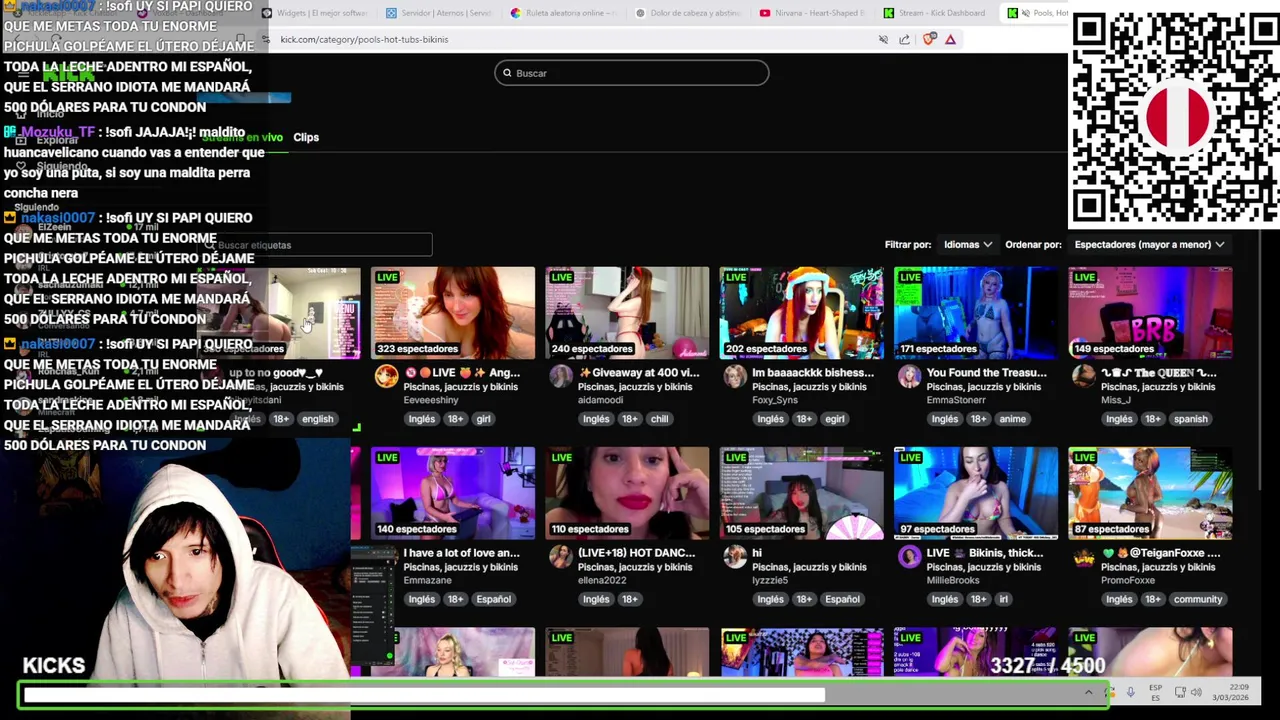Open aidamoodi's channel avatar
This screenshot has width=1280, height=720.
click(x=560, y=376)
